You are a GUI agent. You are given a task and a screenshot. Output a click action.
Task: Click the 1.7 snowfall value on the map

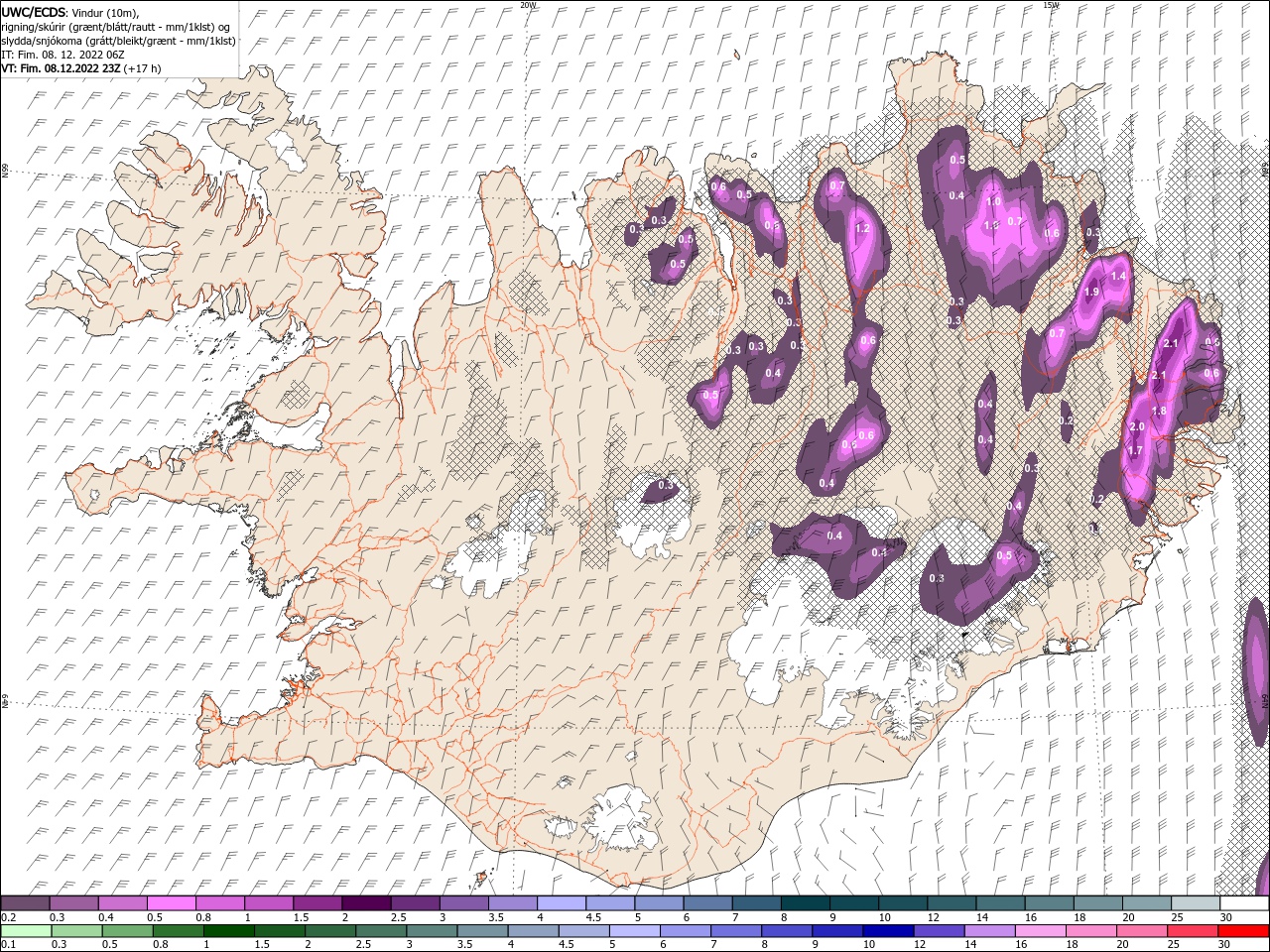click(x=1136, y=450)
